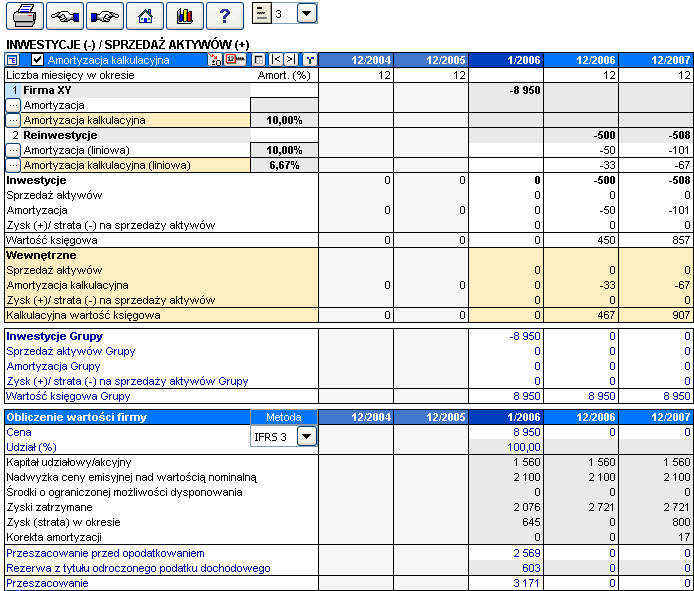The height and width of the screenshot is (591, 694).
Task: Click Przeszacowanie przed opodatkowaniem label
Action: point(105,553)
